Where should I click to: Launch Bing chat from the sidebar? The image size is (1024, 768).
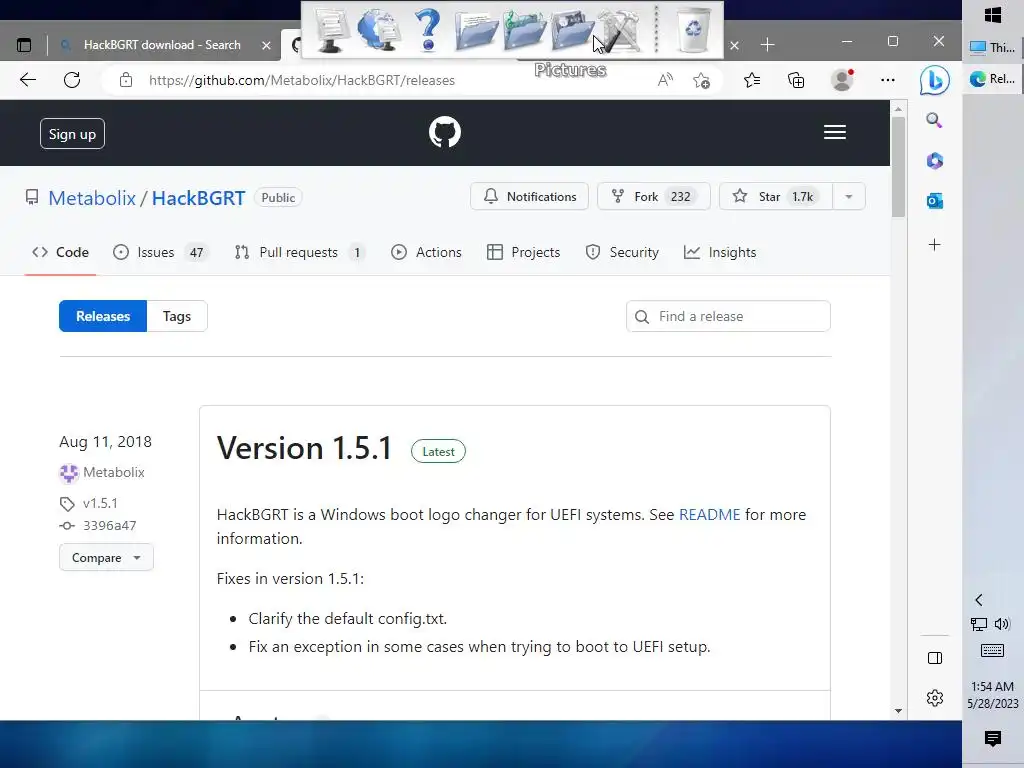(935, 80)
